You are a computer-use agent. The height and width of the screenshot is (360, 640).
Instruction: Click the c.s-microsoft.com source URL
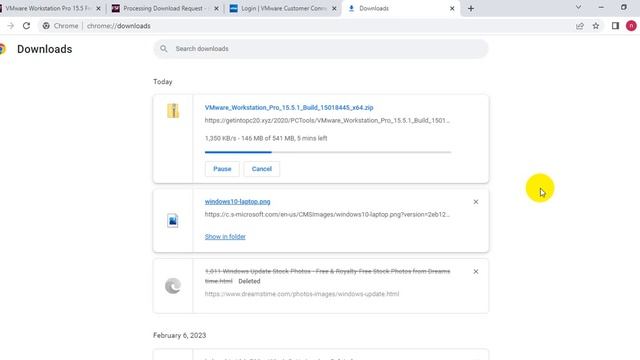click(327, 214)
